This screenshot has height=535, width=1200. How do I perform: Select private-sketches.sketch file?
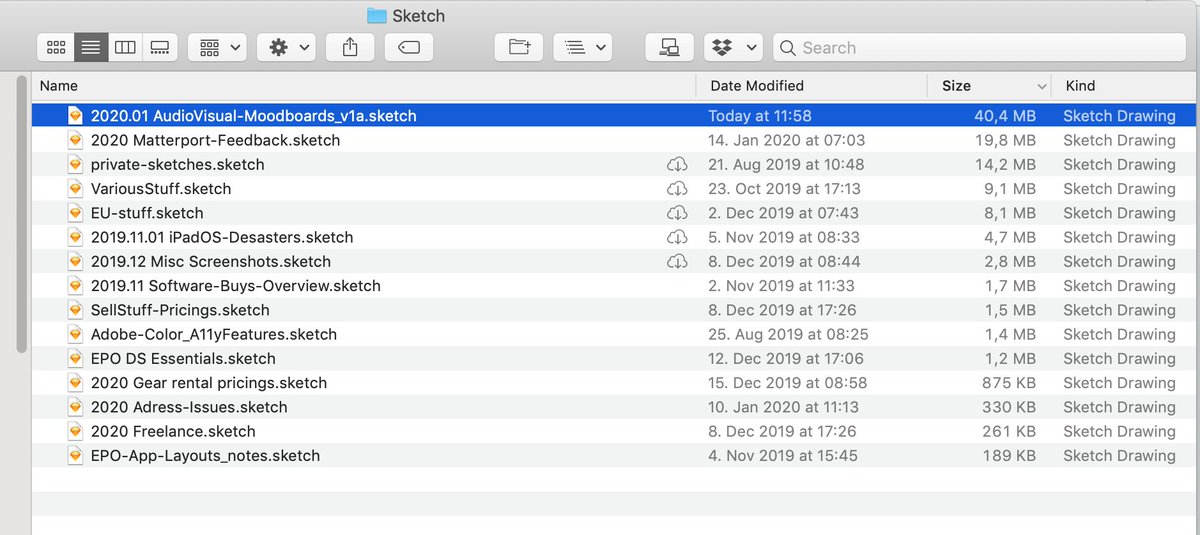(x=616, y=164)
